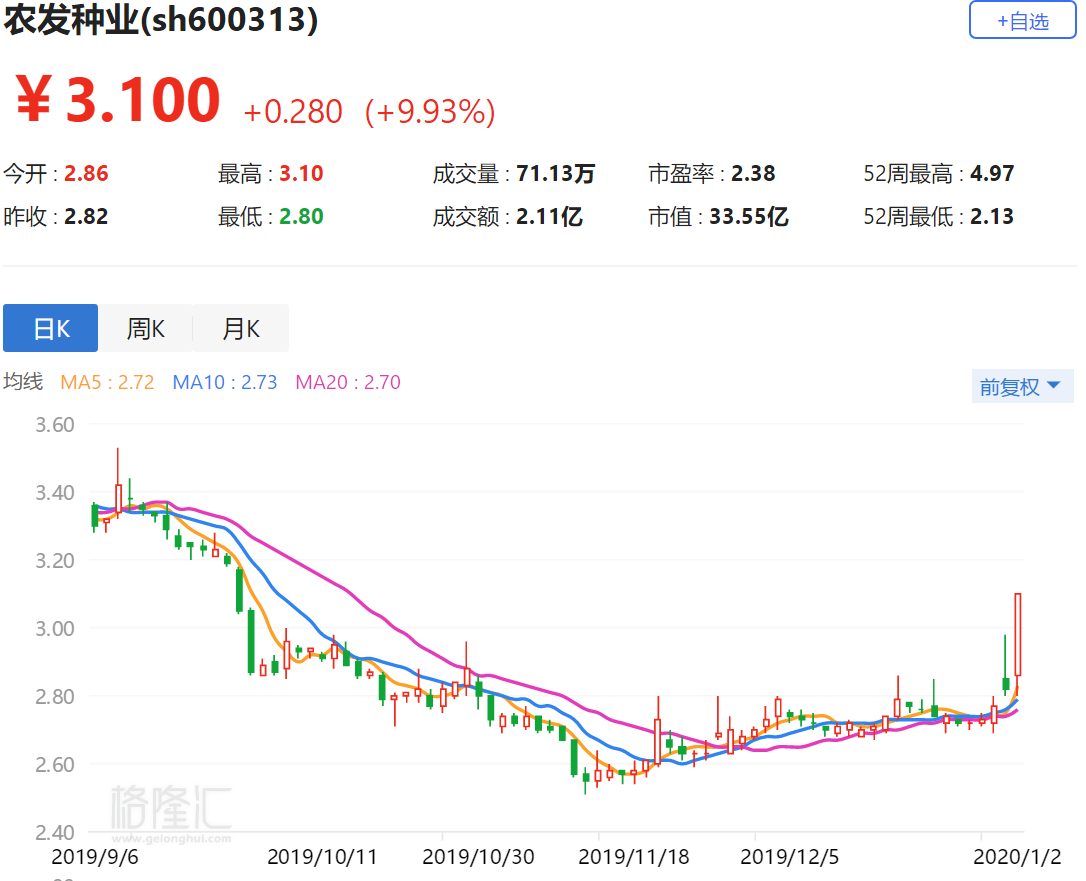1086x881 pixels.
Task: Click the 52周最低 value 2.13
Action: click(x=992, y=217)
